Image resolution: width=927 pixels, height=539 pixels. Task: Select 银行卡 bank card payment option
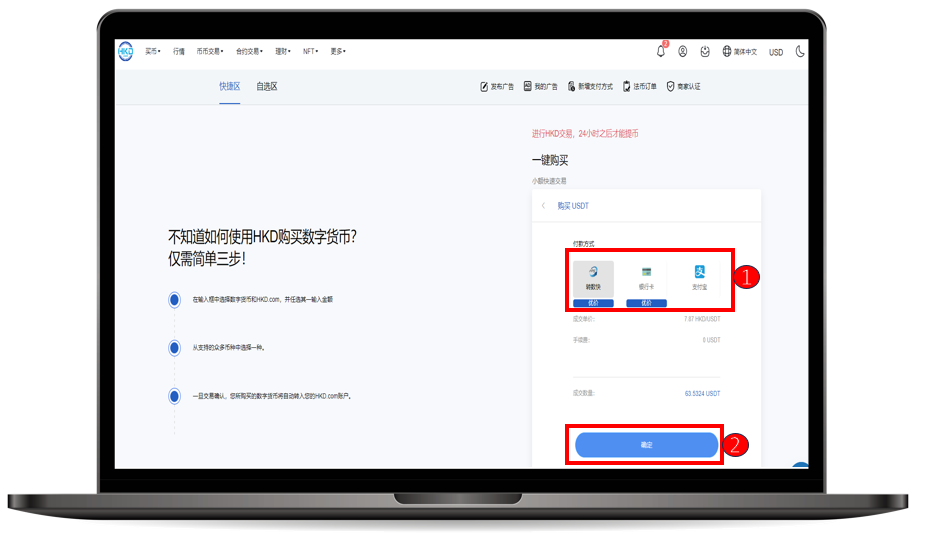point(646,277)
